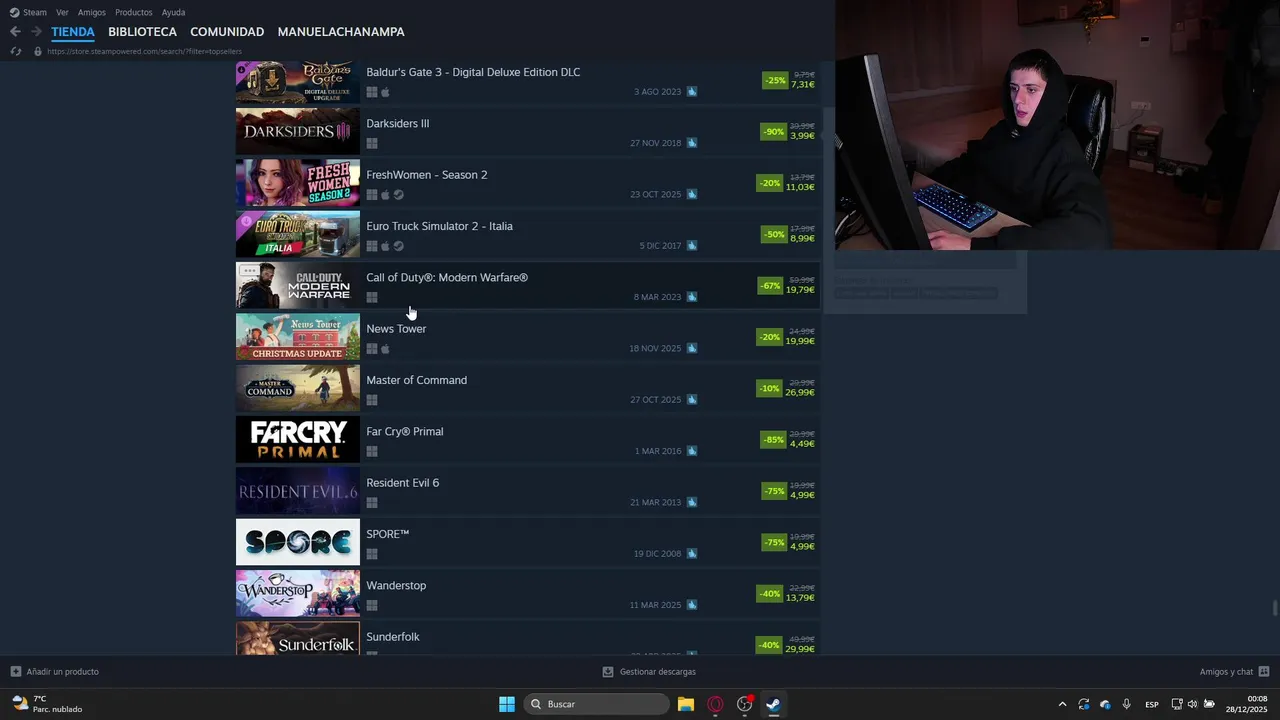Click the store URL address field

(x=145, y=51)
